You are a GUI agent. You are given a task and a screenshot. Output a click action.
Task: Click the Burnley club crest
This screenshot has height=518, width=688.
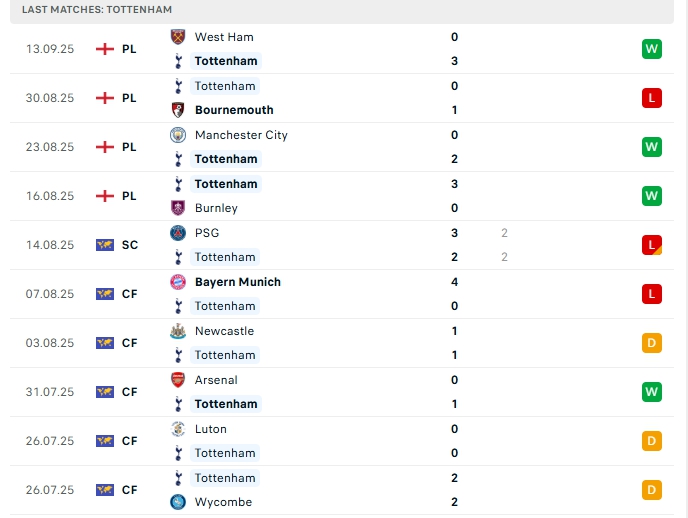(178, 208)
